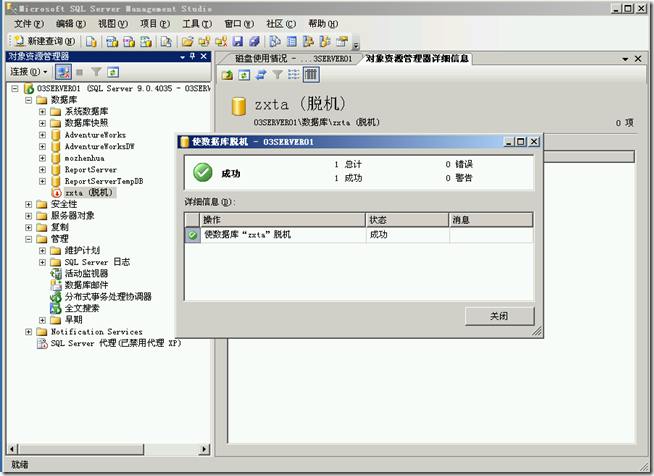Open the 视图 menu
This screenshot has width=654, height=476.
113,24
